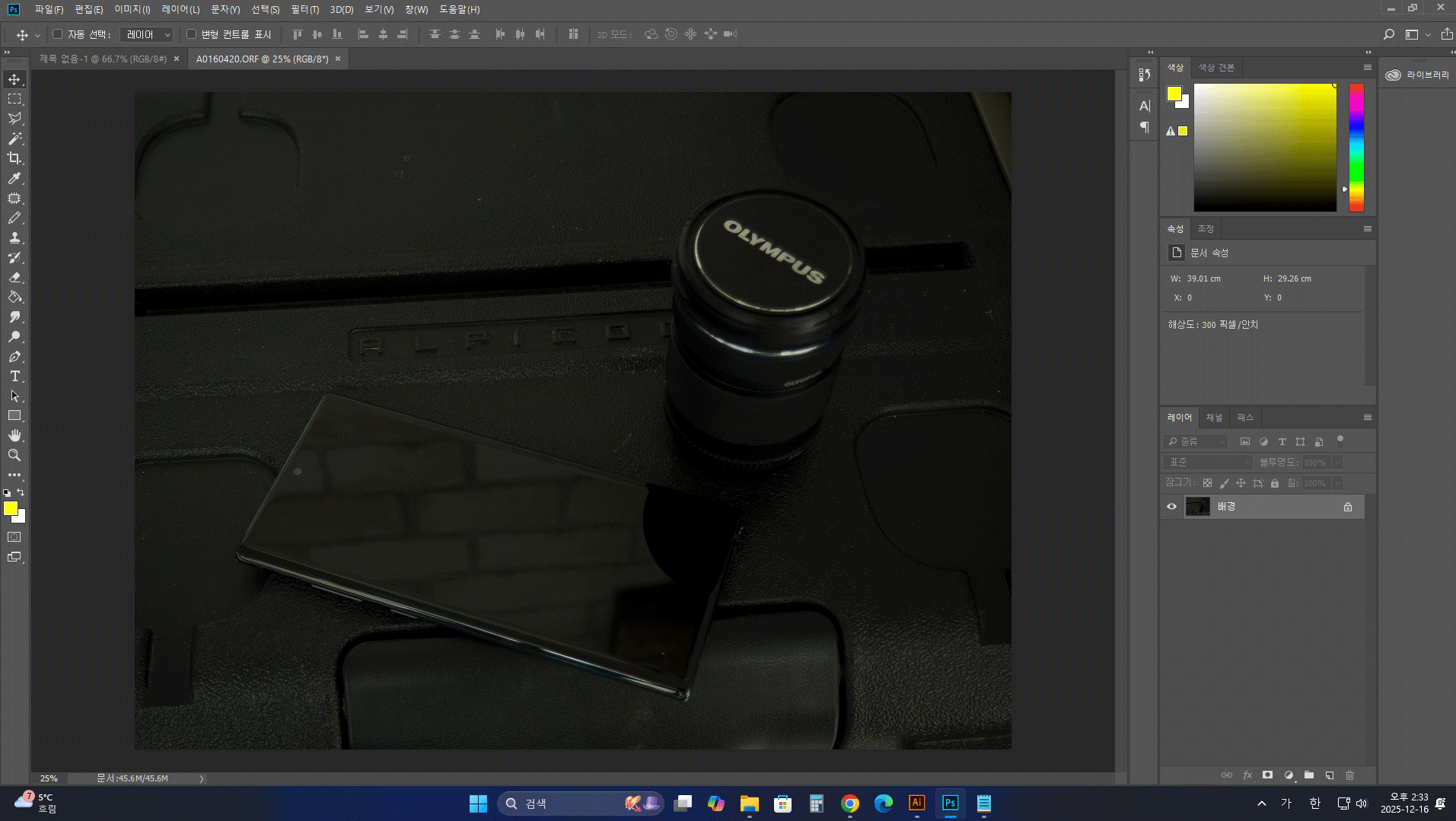Enable Show Transform Controls checkbox
The width and height of the screenshot is (1456, 821).
coord(192,34)
